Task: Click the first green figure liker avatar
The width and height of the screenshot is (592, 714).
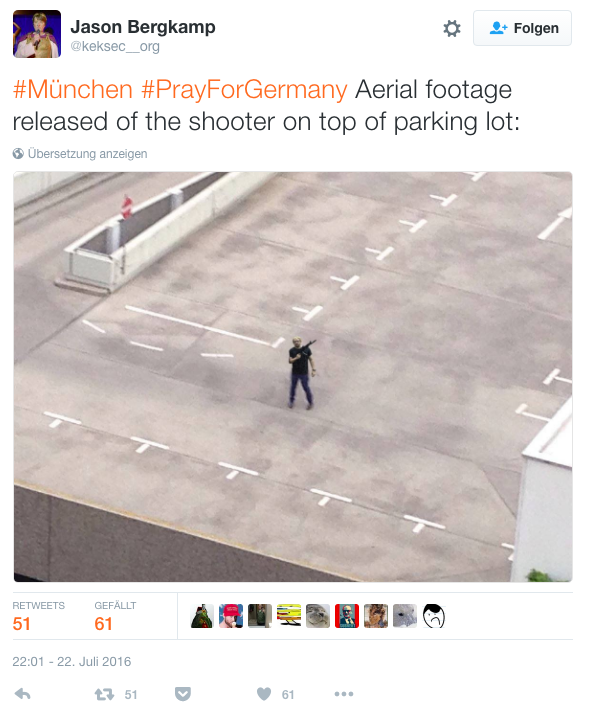Action: 202,616
